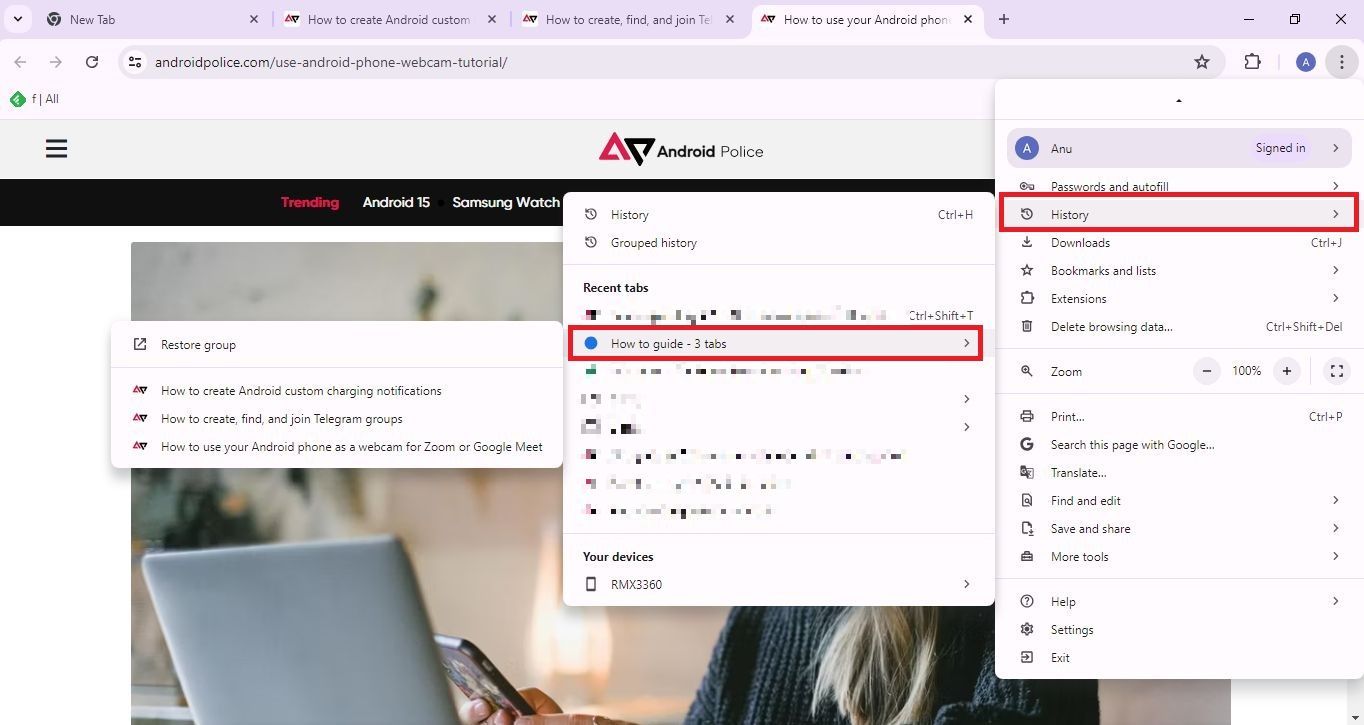Click the site information icon in address bar
Screen dimensions: 1364x725
[134, 62]
